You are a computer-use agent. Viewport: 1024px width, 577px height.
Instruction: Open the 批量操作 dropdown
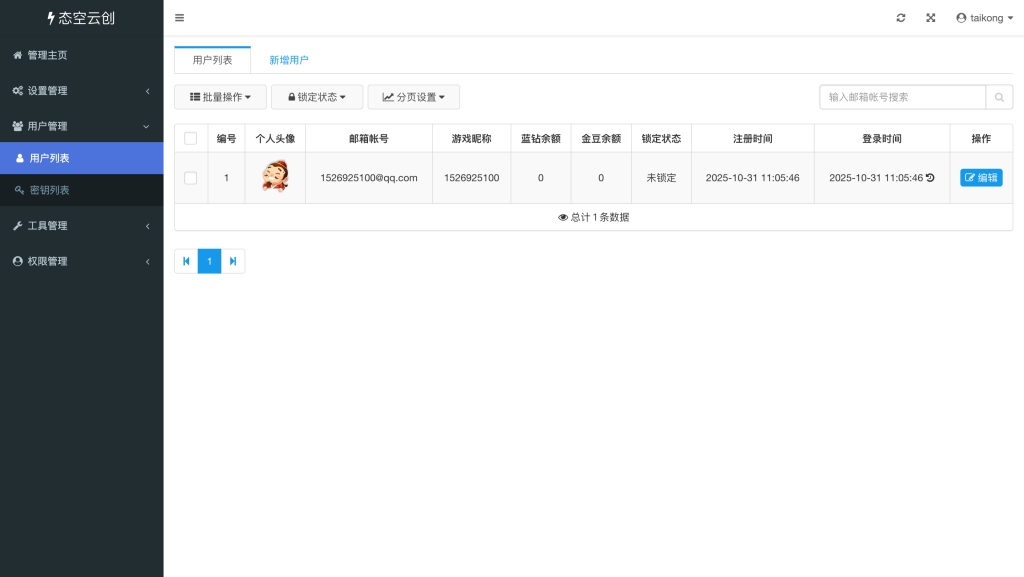coord(222,97)
